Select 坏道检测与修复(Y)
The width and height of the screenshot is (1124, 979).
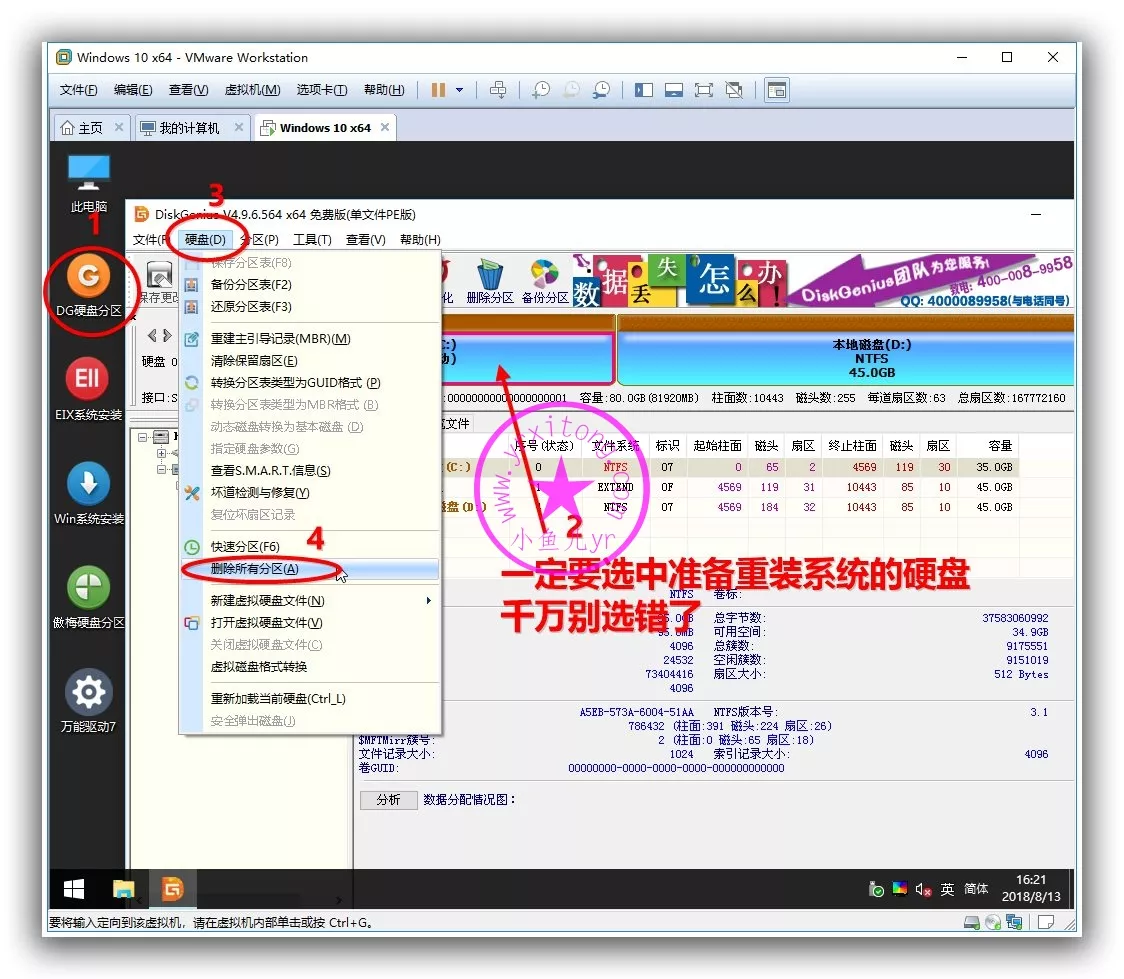click(310, 492)
